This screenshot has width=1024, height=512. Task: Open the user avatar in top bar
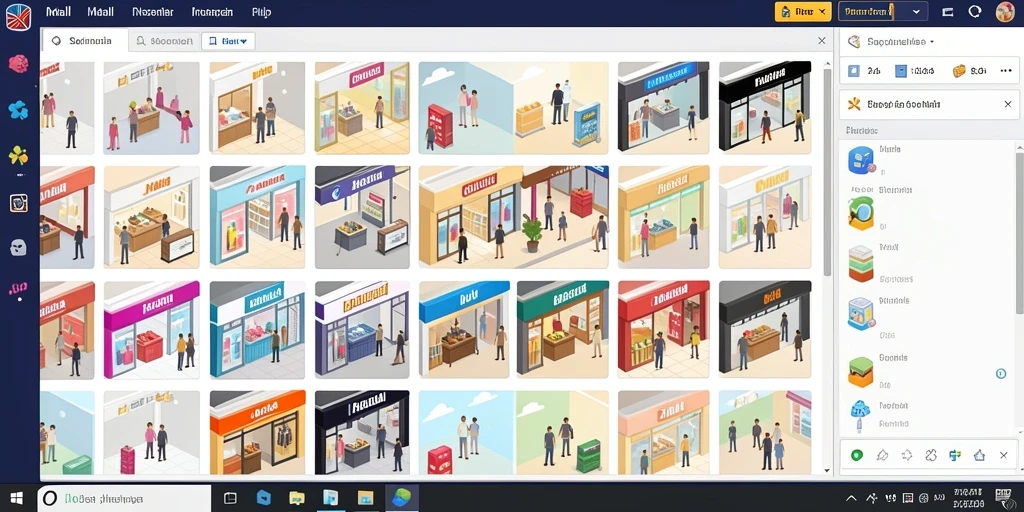tap(1004, 12)
